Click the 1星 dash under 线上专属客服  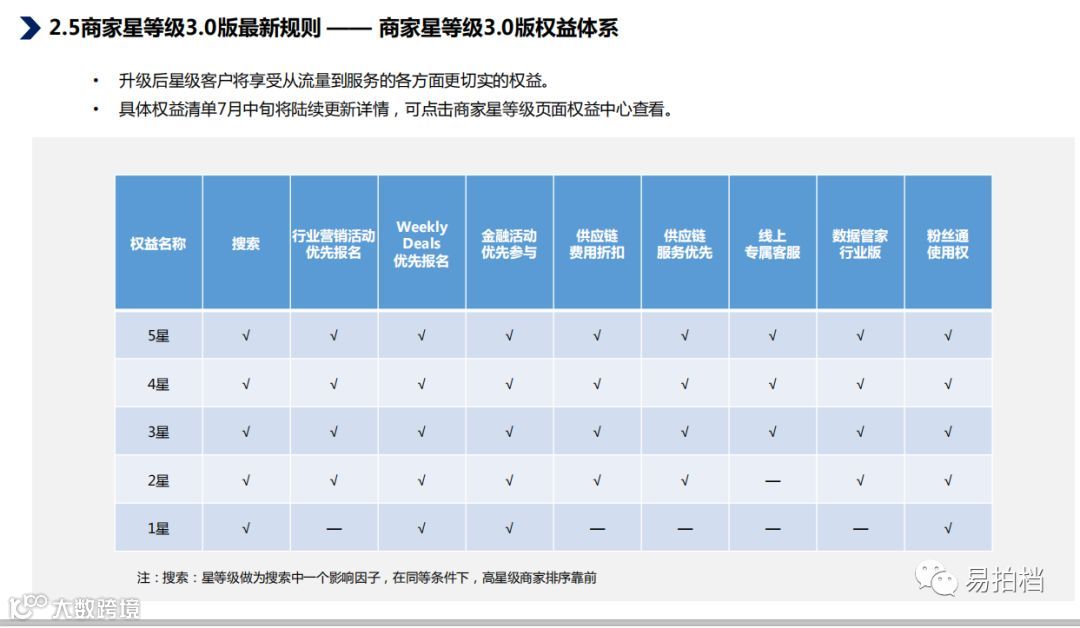(772, 529)
